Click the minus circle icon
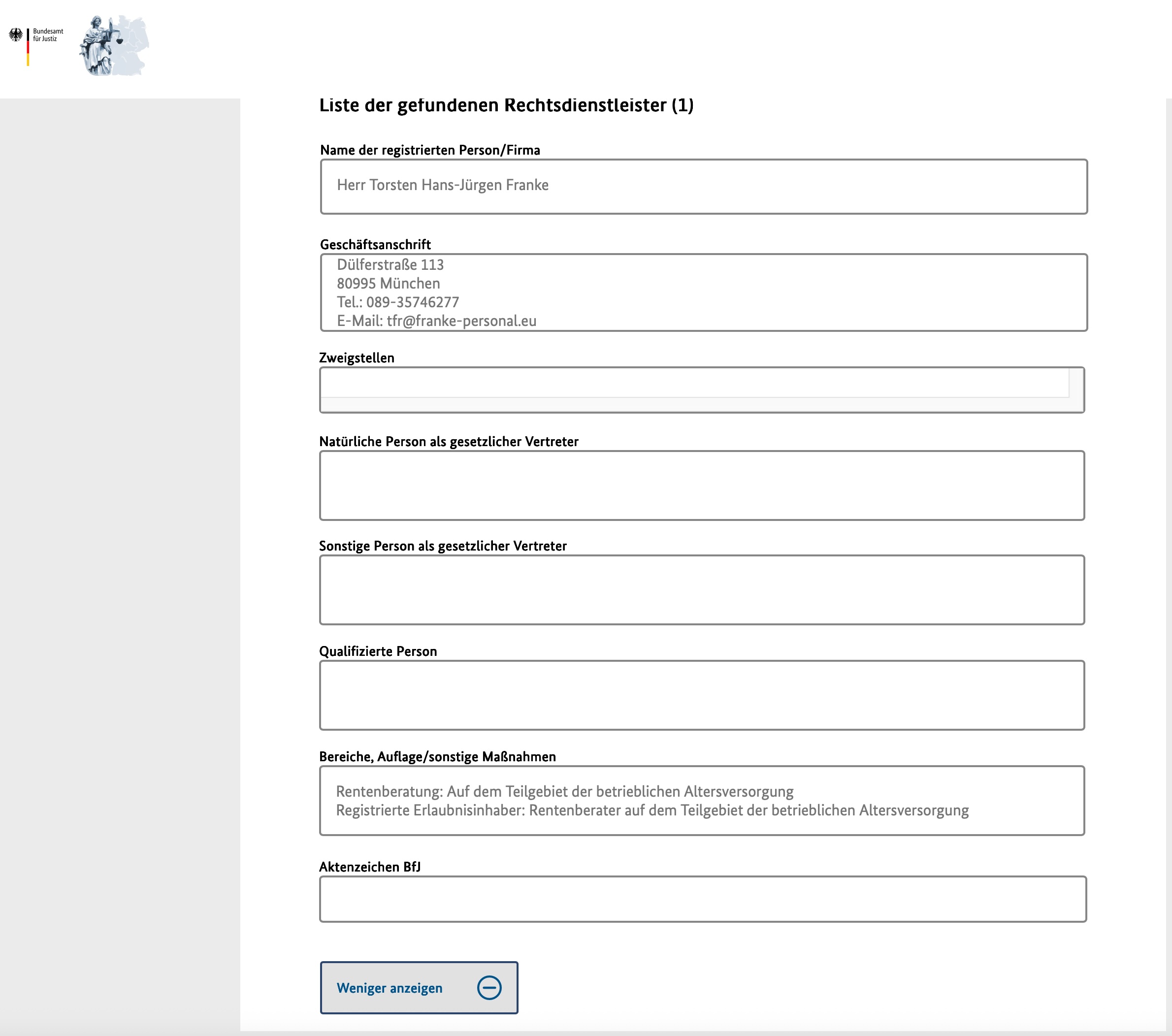Viewport: 1172px width, 1036px height. point(489,987)
